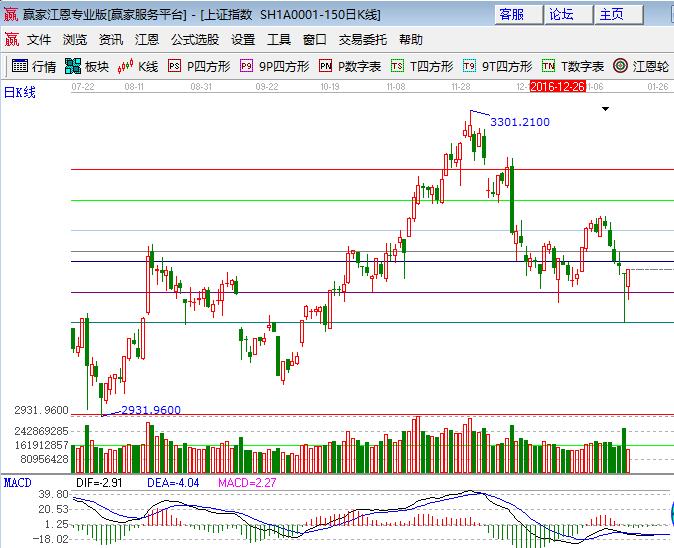Open the 公式选股 menu
The width and height of the screenshot is (674, 548).
pyautogui.click(x=194, y=40)
